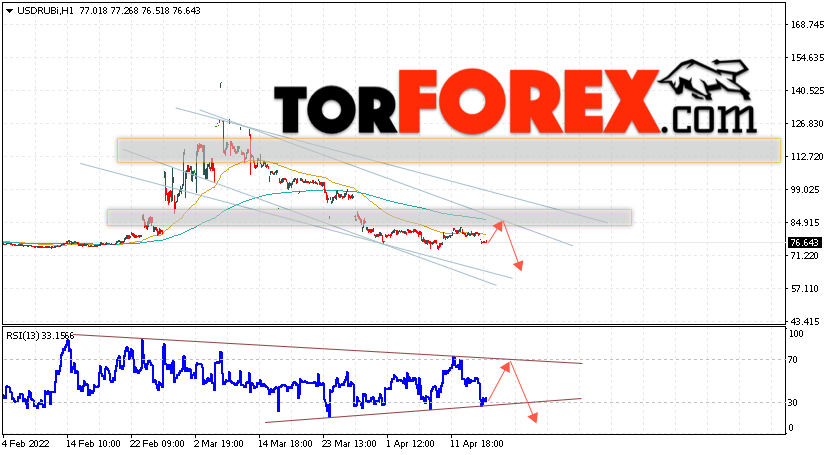Select the 23 Mar 13:00 time label

pos(349,444)
